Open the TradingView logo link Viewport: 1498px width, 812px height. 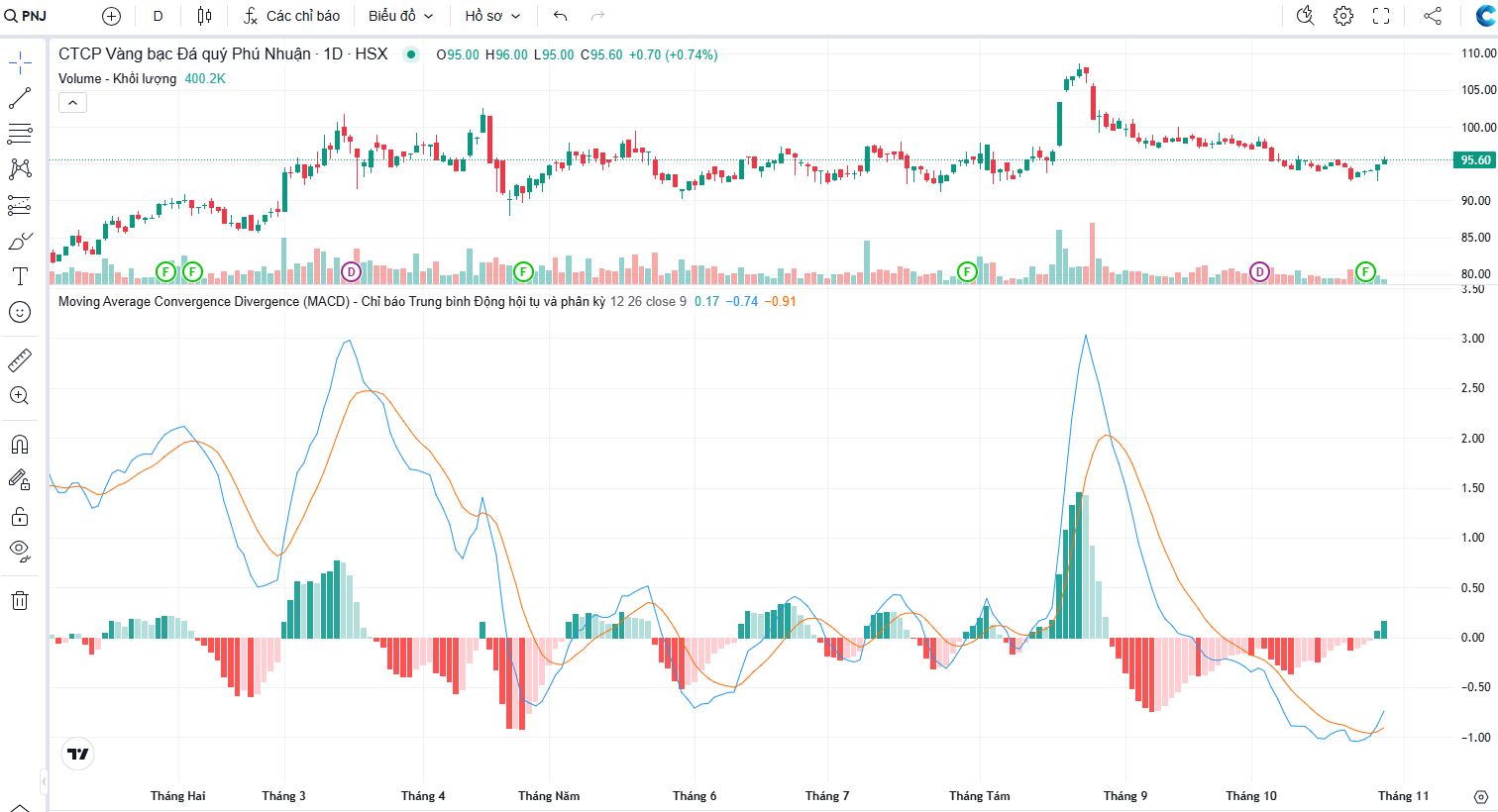77,755
